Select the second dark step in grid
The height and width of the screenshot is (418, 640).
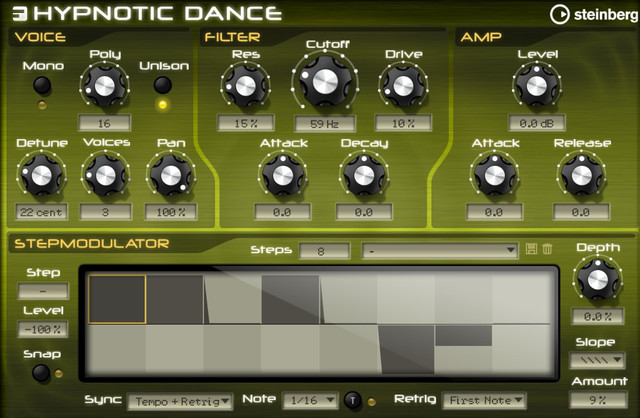175,299
